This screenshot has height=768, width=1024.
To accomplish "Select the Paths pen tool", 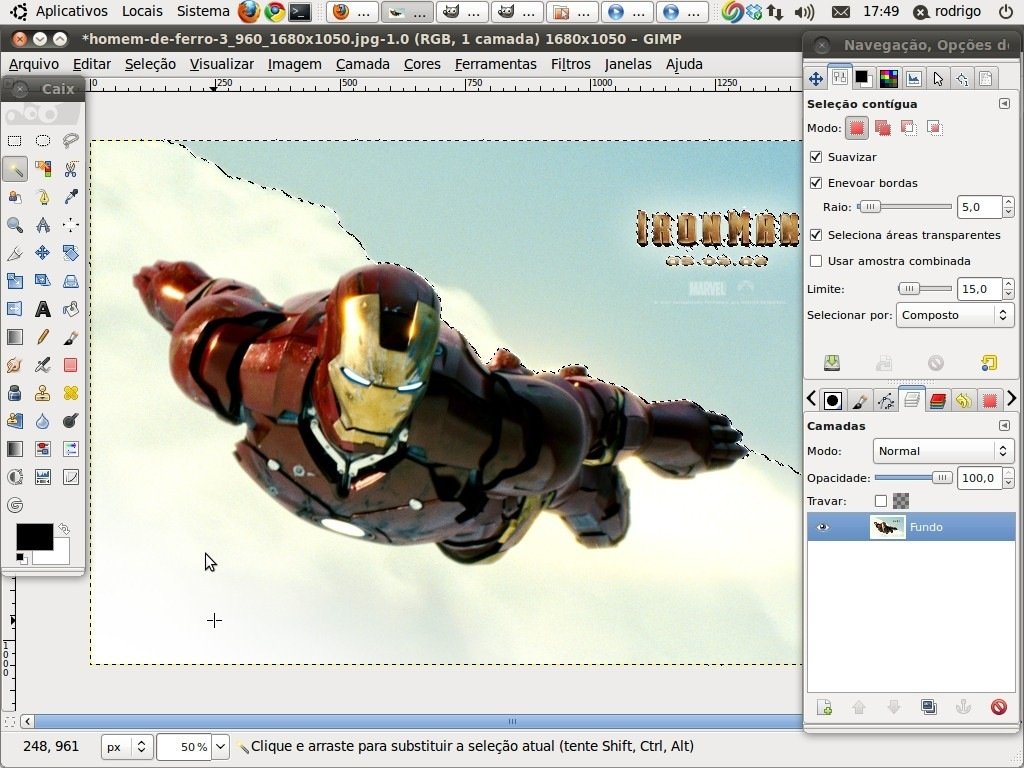I will click(42, 197).
